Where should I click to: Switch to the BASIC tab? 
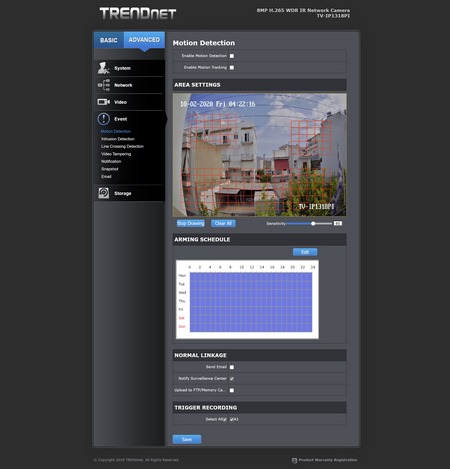[109, 40]
